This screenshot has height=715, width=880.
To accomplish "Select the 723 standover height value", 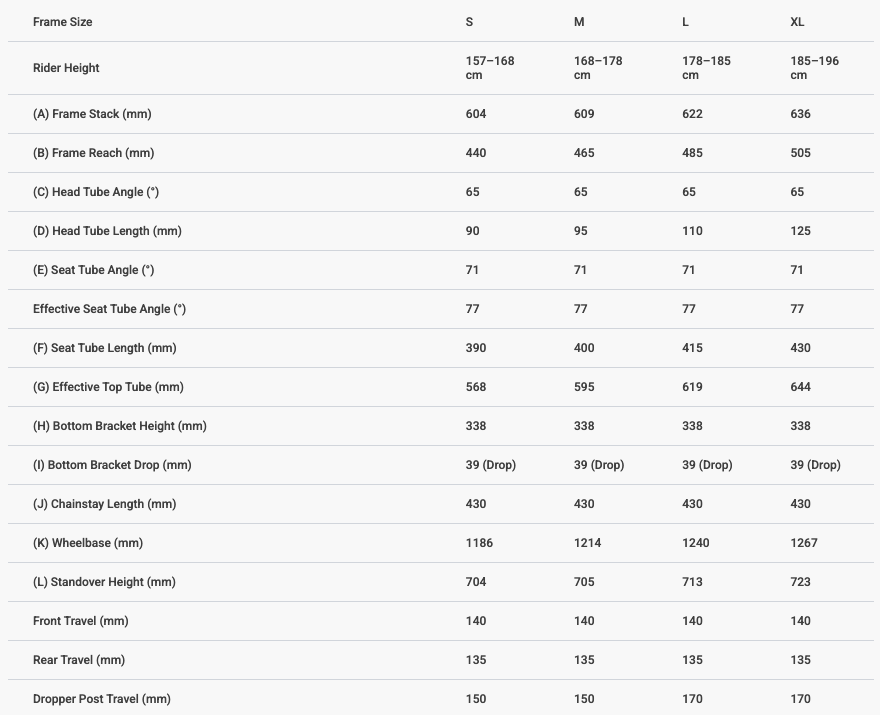I will (800, 582).
